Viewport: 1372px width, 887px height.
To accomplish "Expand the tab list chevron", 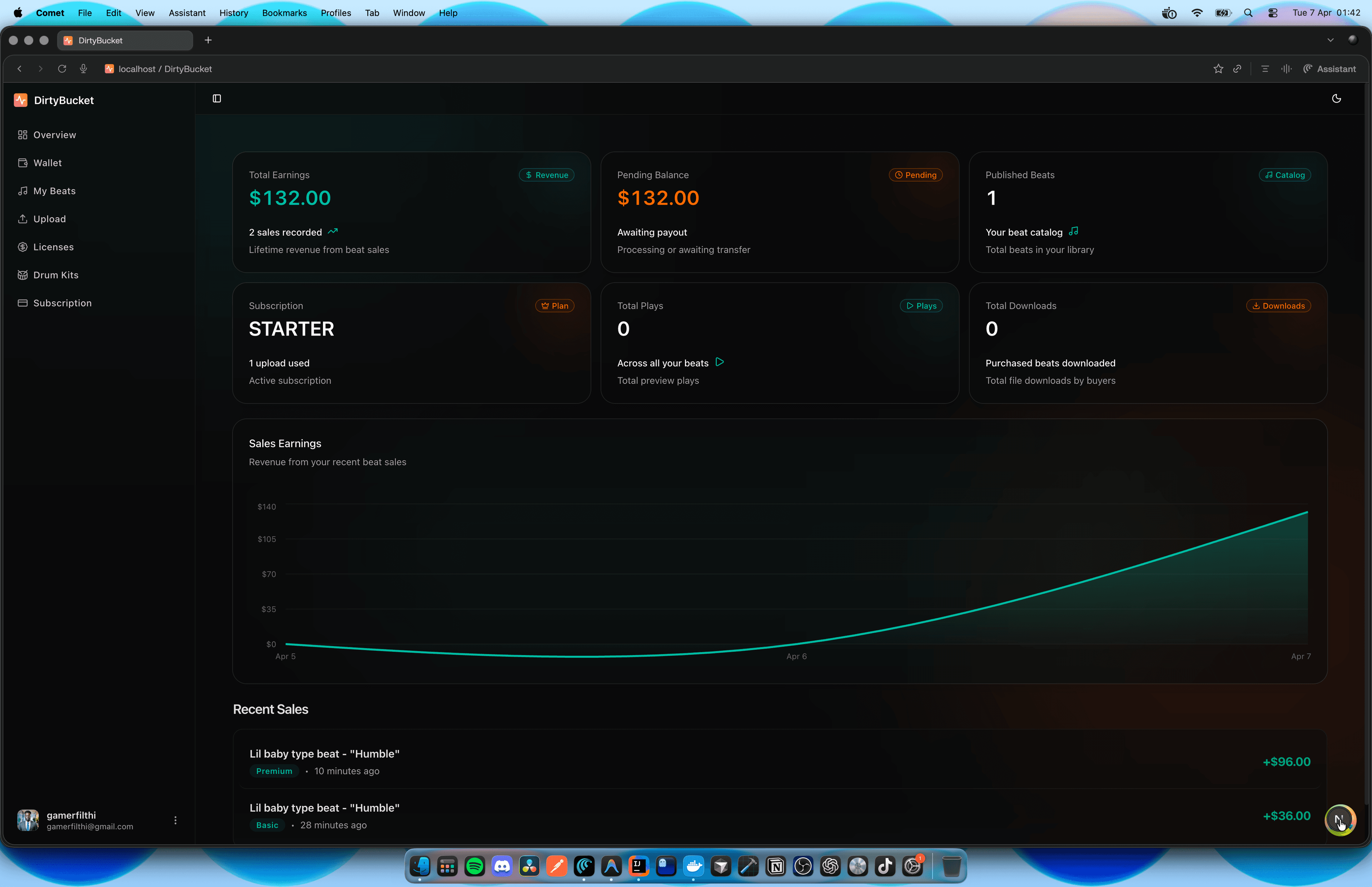I will [1331, 40].
